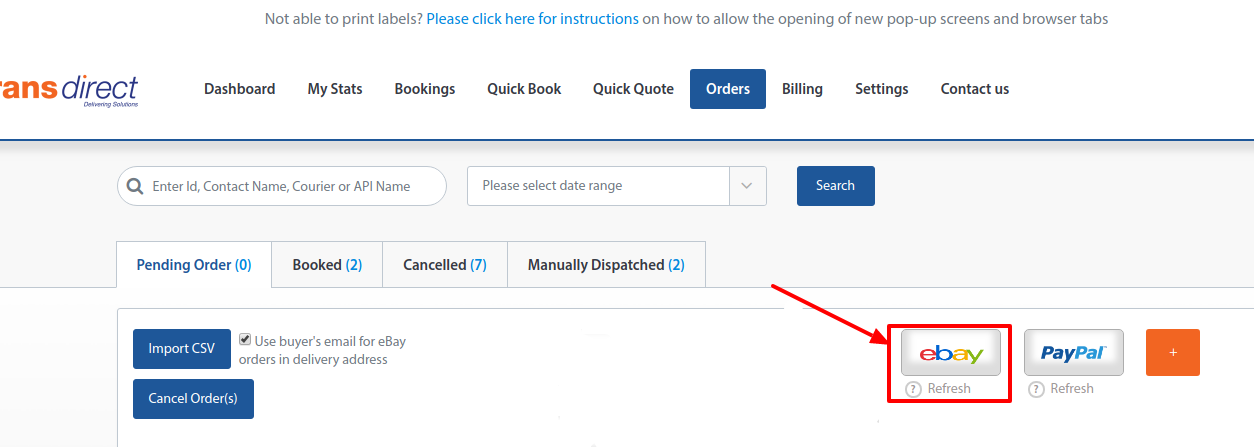Open 'Please click here for instructions' link
1254x447 pixels.
532,19
